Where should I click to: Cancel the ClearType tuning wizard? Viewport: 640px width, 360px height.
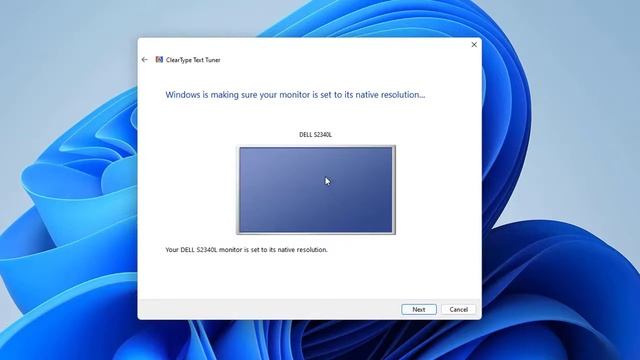pos(458,309)
